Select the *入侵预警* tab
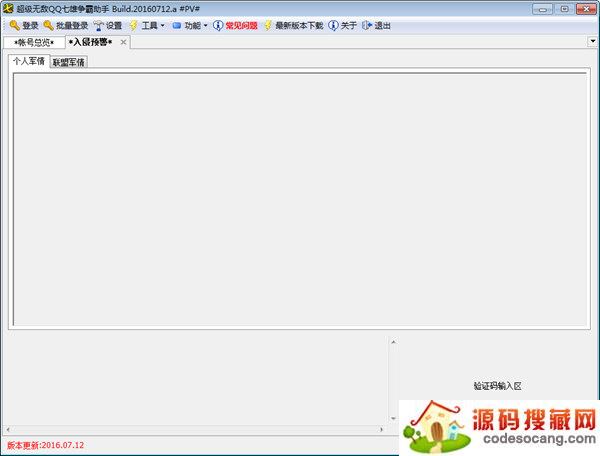The width and height of the screenshot is (600, 456). pos(91,42)
